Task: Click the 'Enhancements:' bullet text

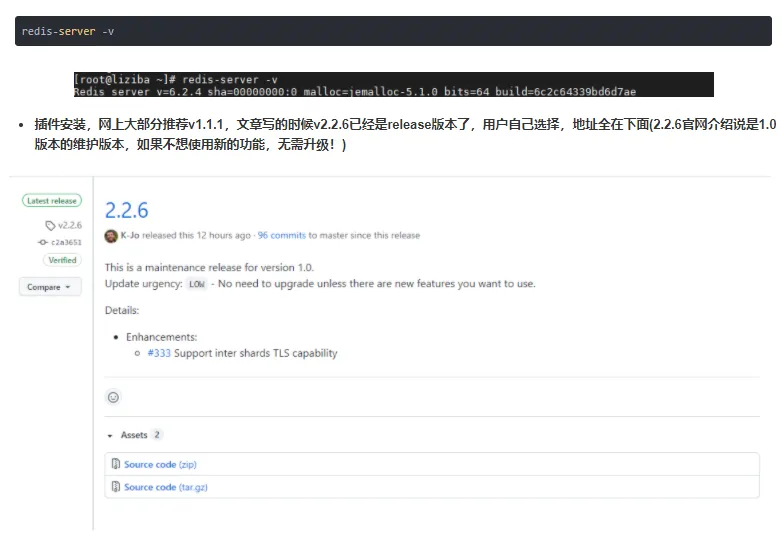Action: (162, 337)
